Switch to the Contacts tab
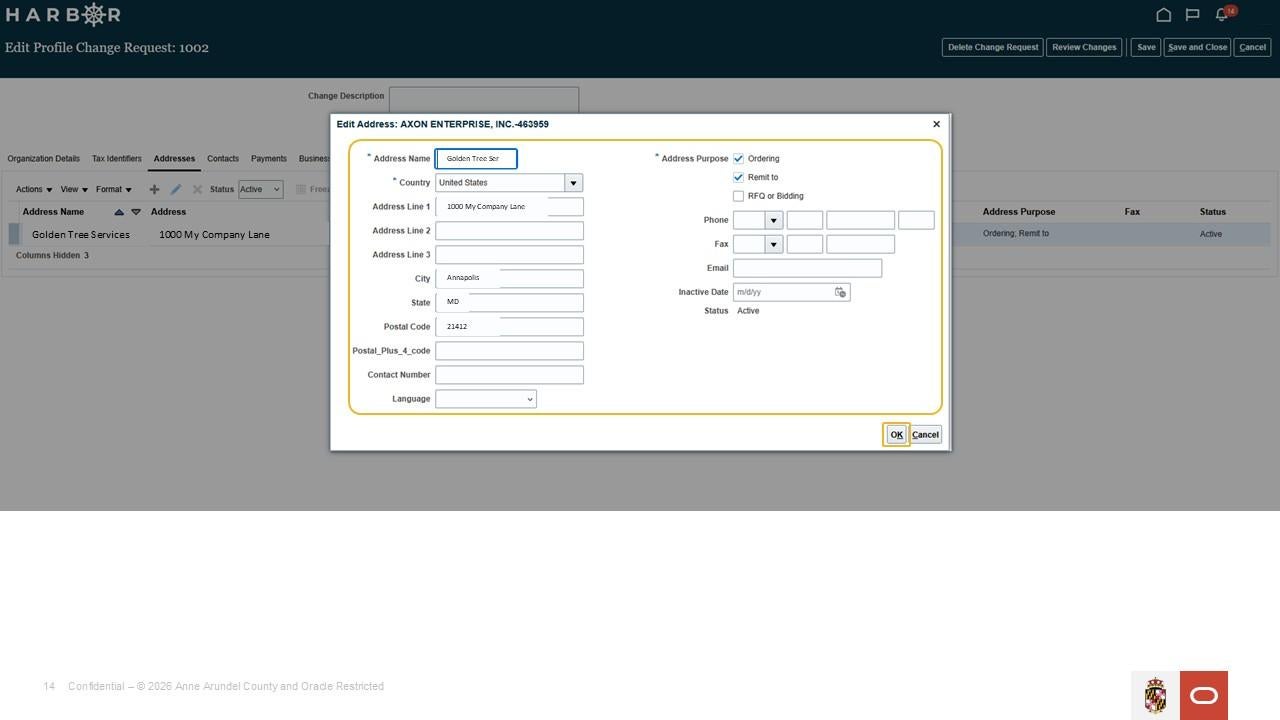The width and height of the screenshot is (1280, 720). coord(223,159)
